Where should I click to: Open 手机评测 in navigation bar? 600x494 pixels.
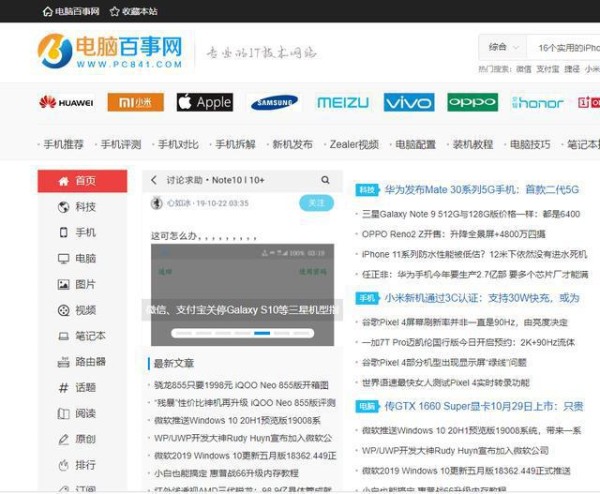point(121,144)
